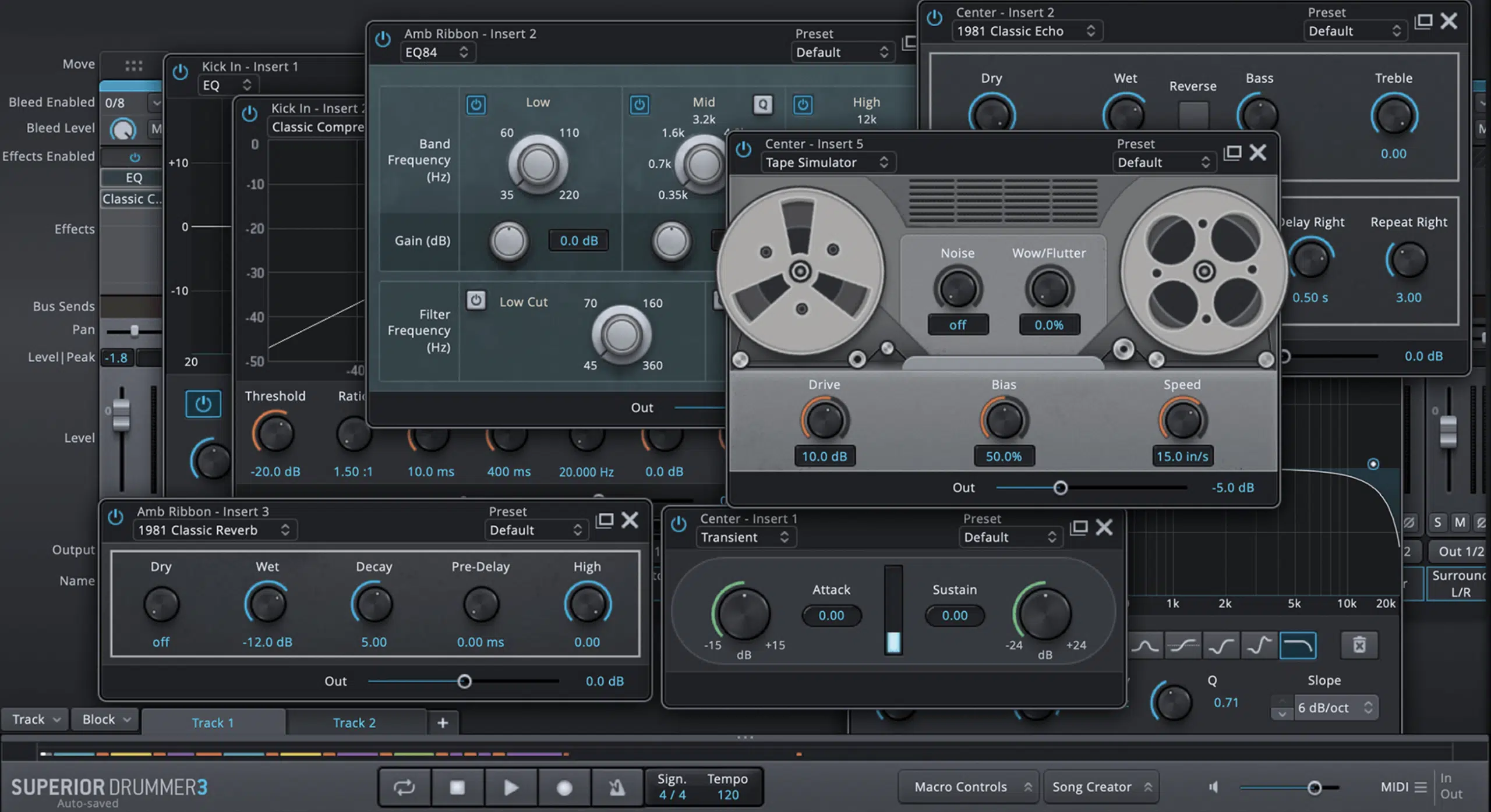Expand the Macro Controls panel

[969, 787]
